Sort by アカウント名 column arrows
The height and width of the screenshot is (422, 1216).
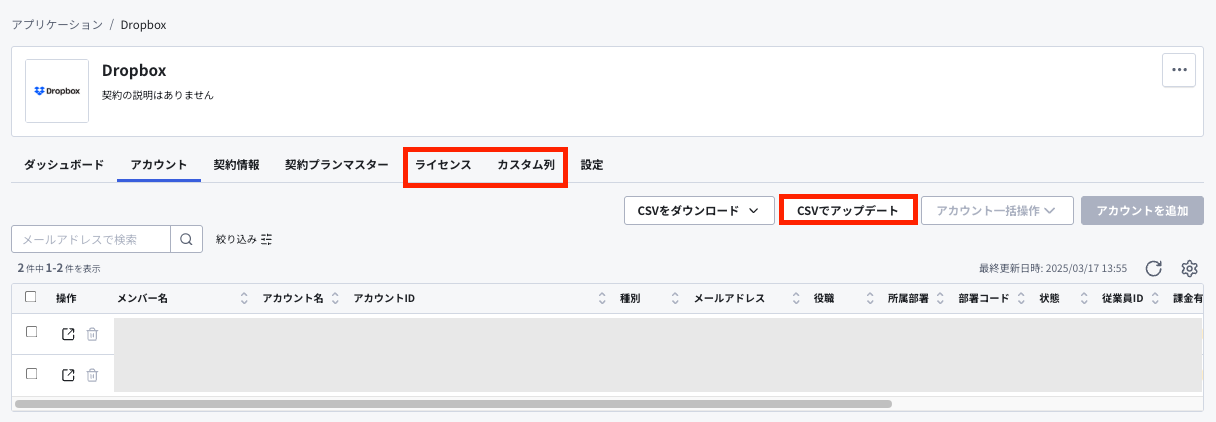(x=336, y=299)
